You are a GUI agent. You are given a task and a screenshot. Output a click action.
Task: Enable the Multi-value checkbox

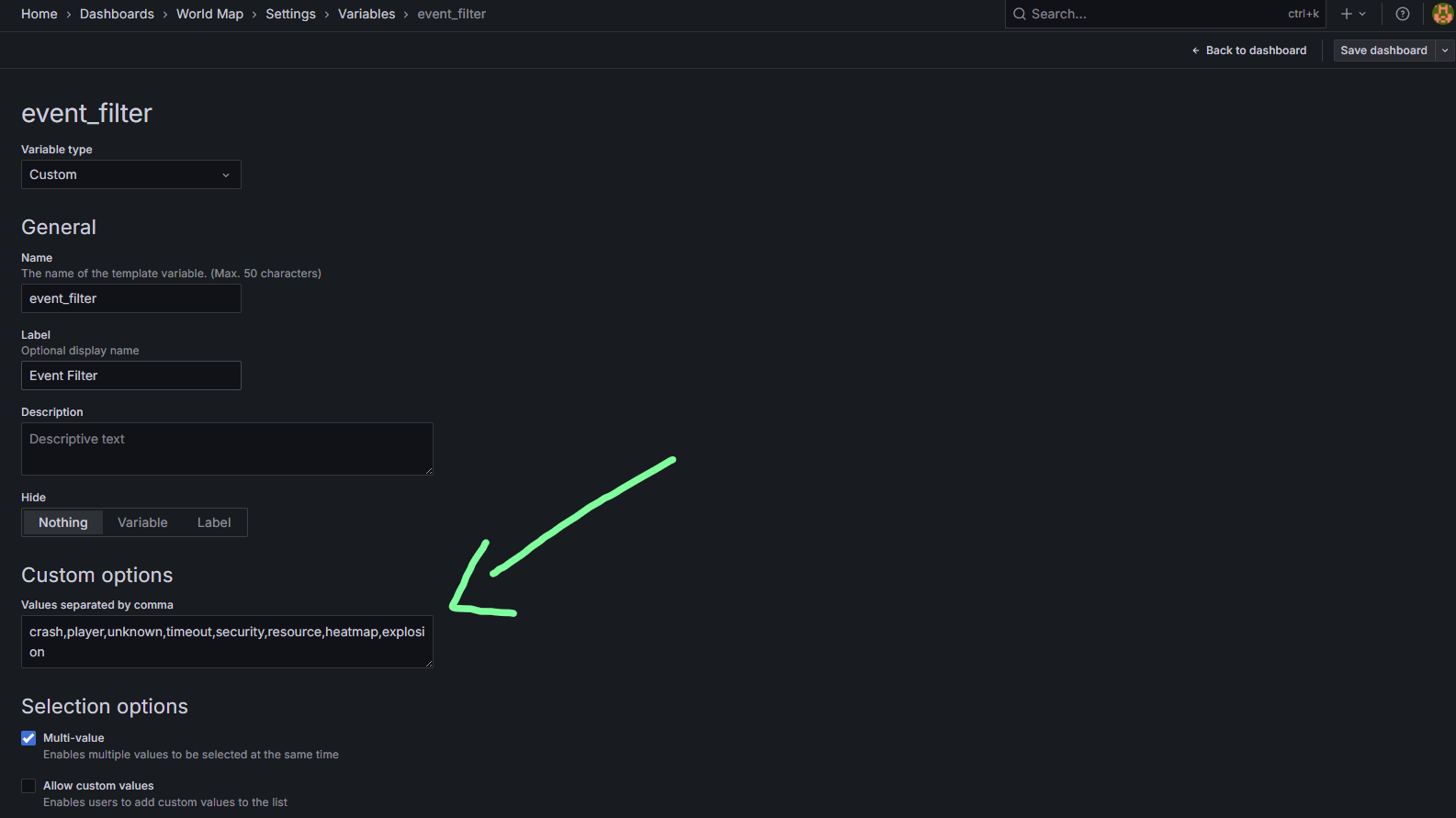tap(28, 738)
